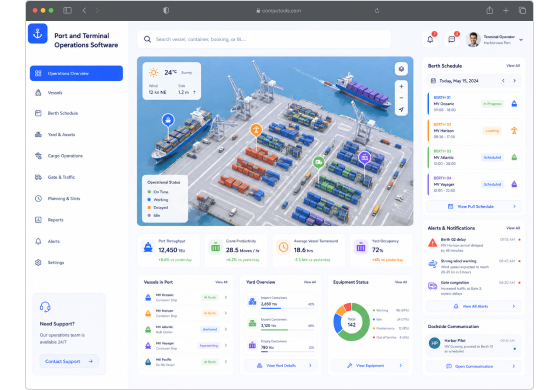Open the messages chat icon in header
This screenshot has height=390, width=560.
pos(452,39)
